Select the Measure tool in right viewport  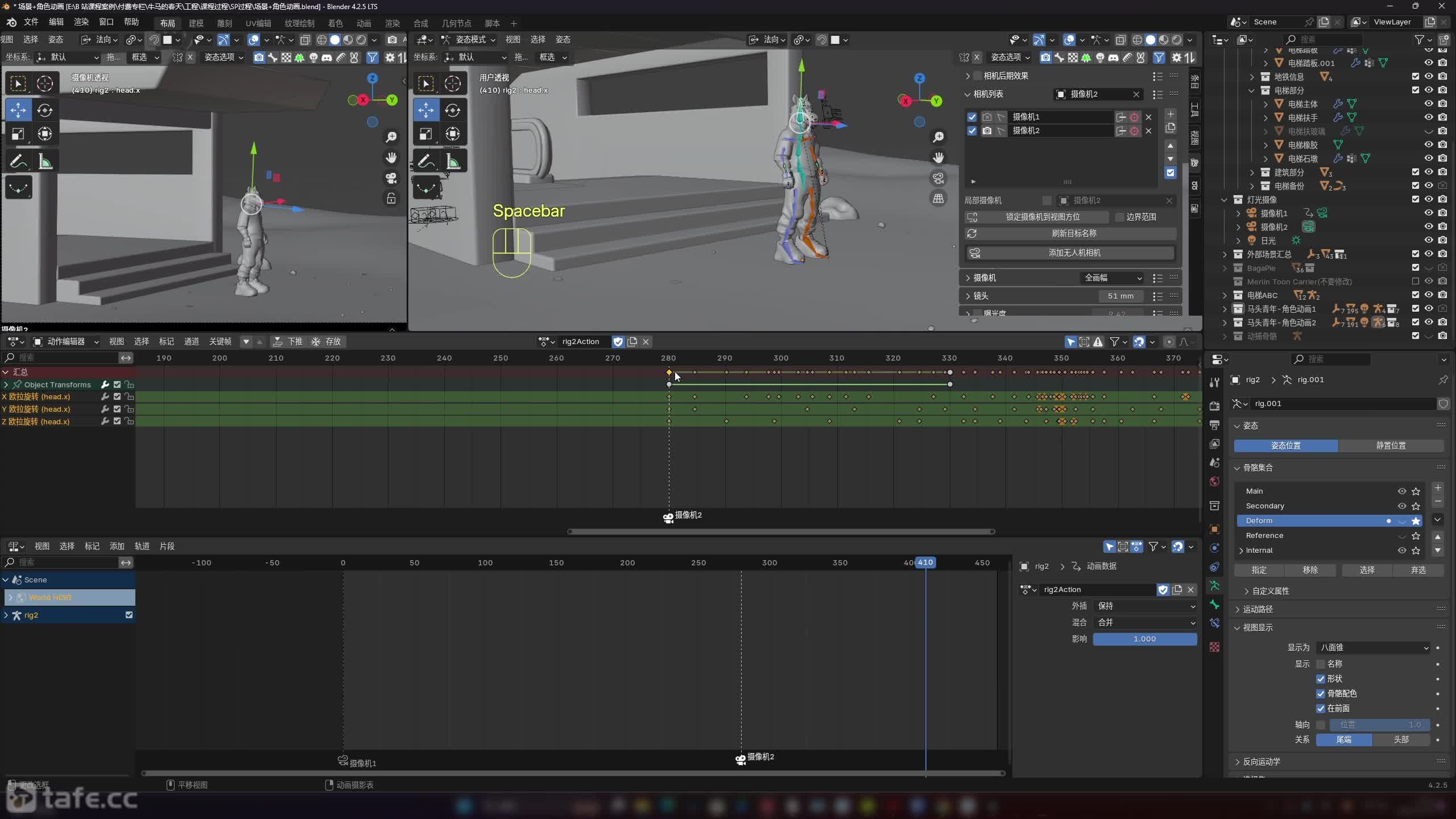coord(453,162)
